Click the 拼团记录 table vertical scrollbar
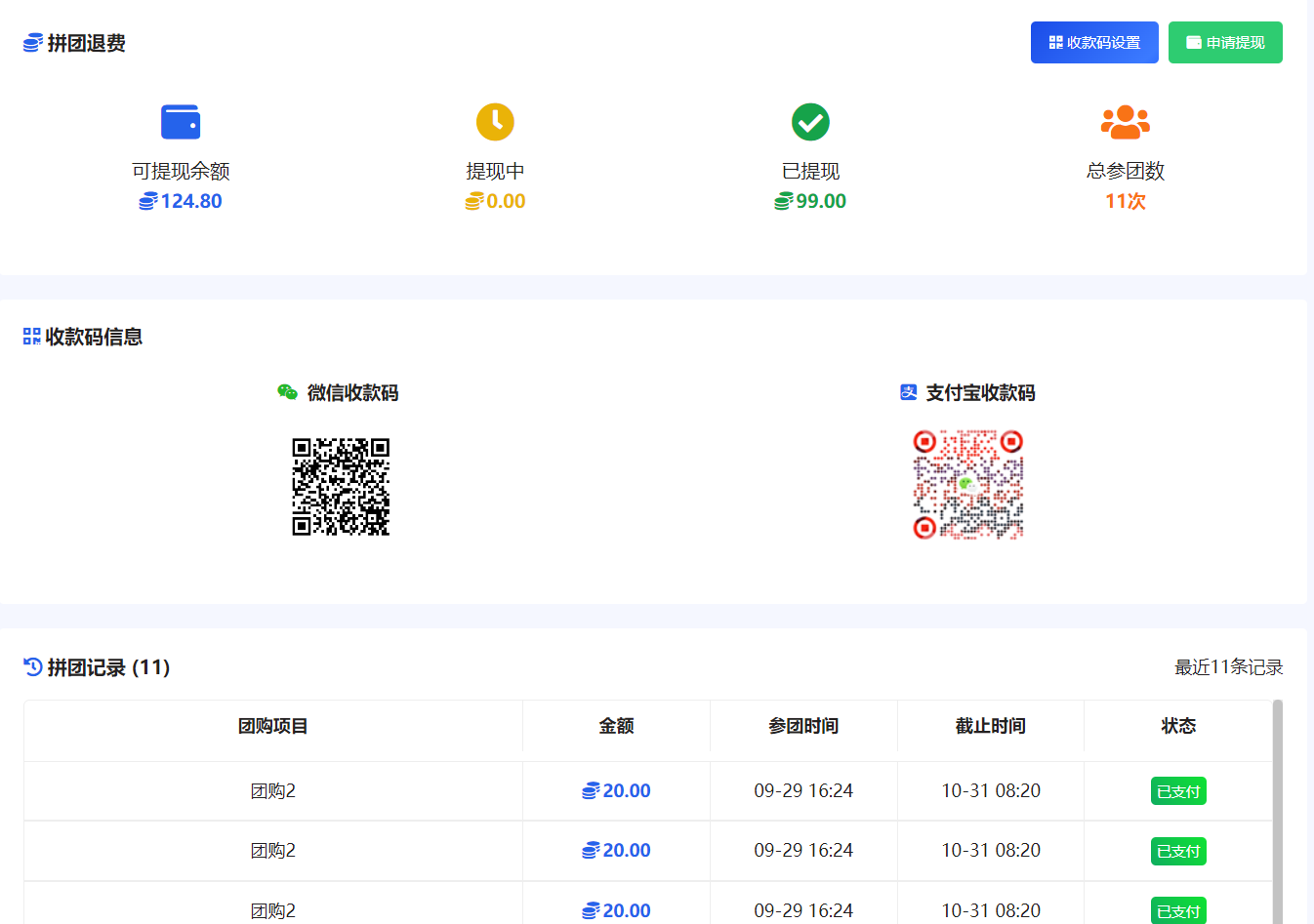This screenshot has width=1314, height=924. (1277, 812)
